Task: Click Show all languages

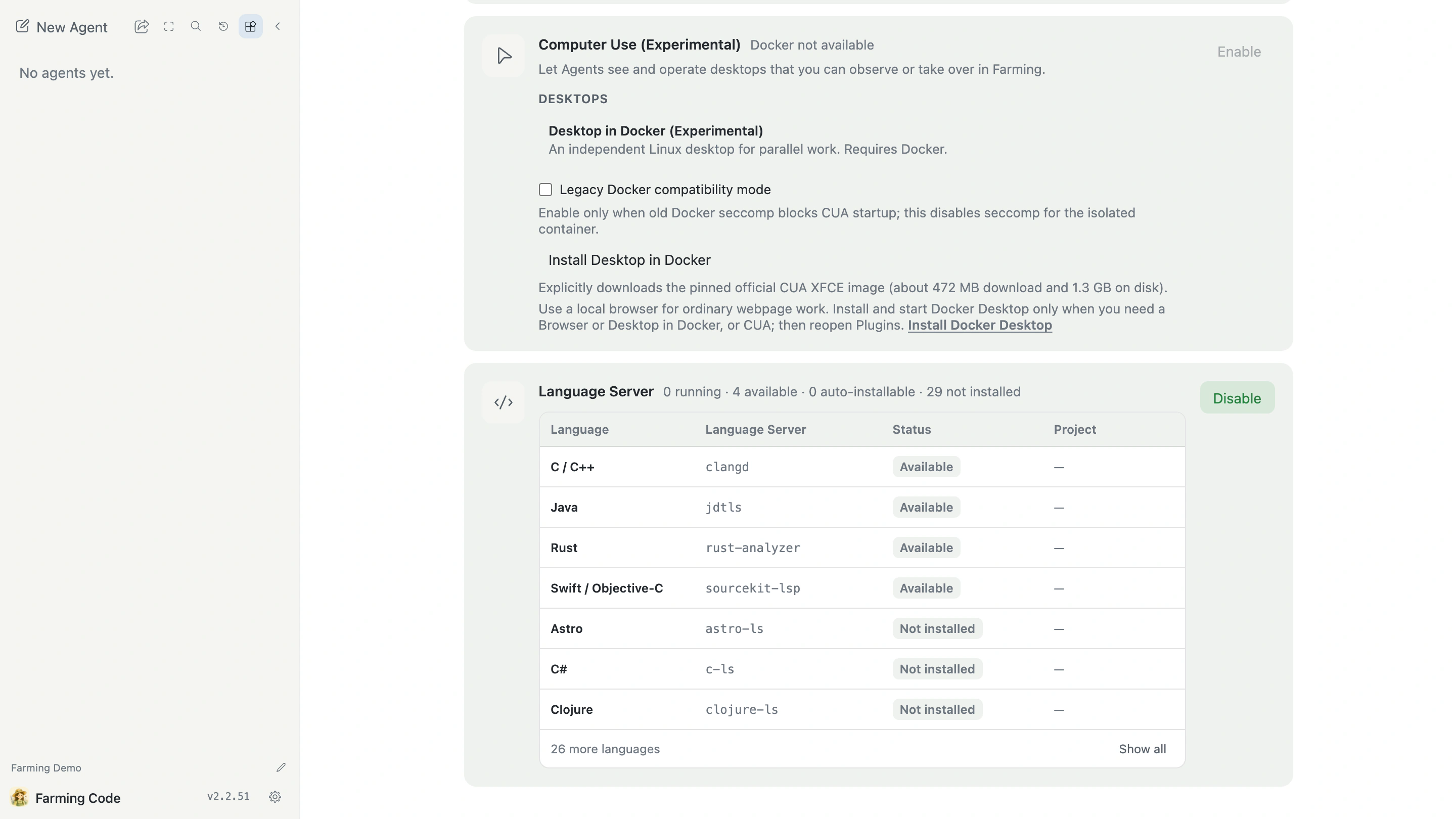Action: click(1143, 749)
